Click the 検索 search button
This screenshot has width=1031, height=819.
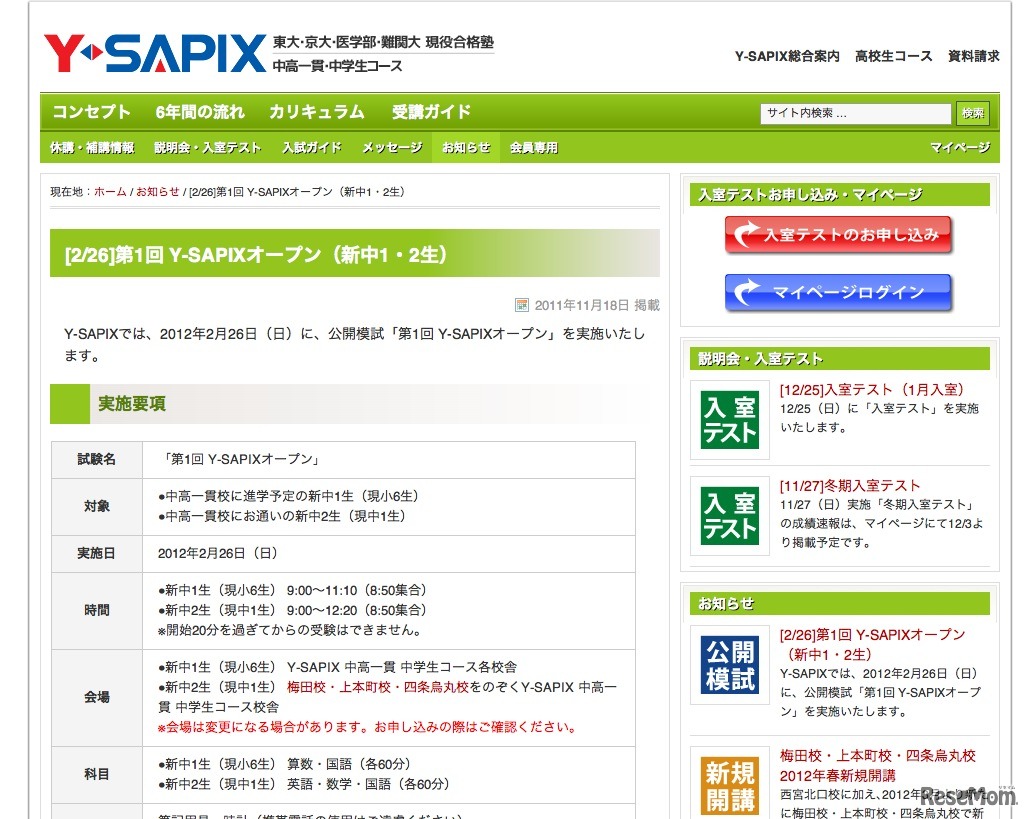pos(972,113)
